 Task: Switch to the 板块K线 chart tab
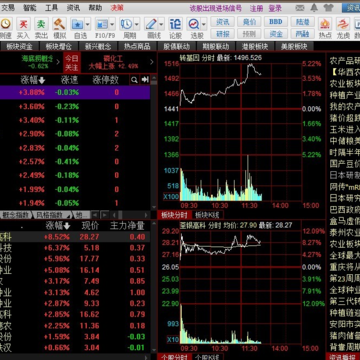207,215
